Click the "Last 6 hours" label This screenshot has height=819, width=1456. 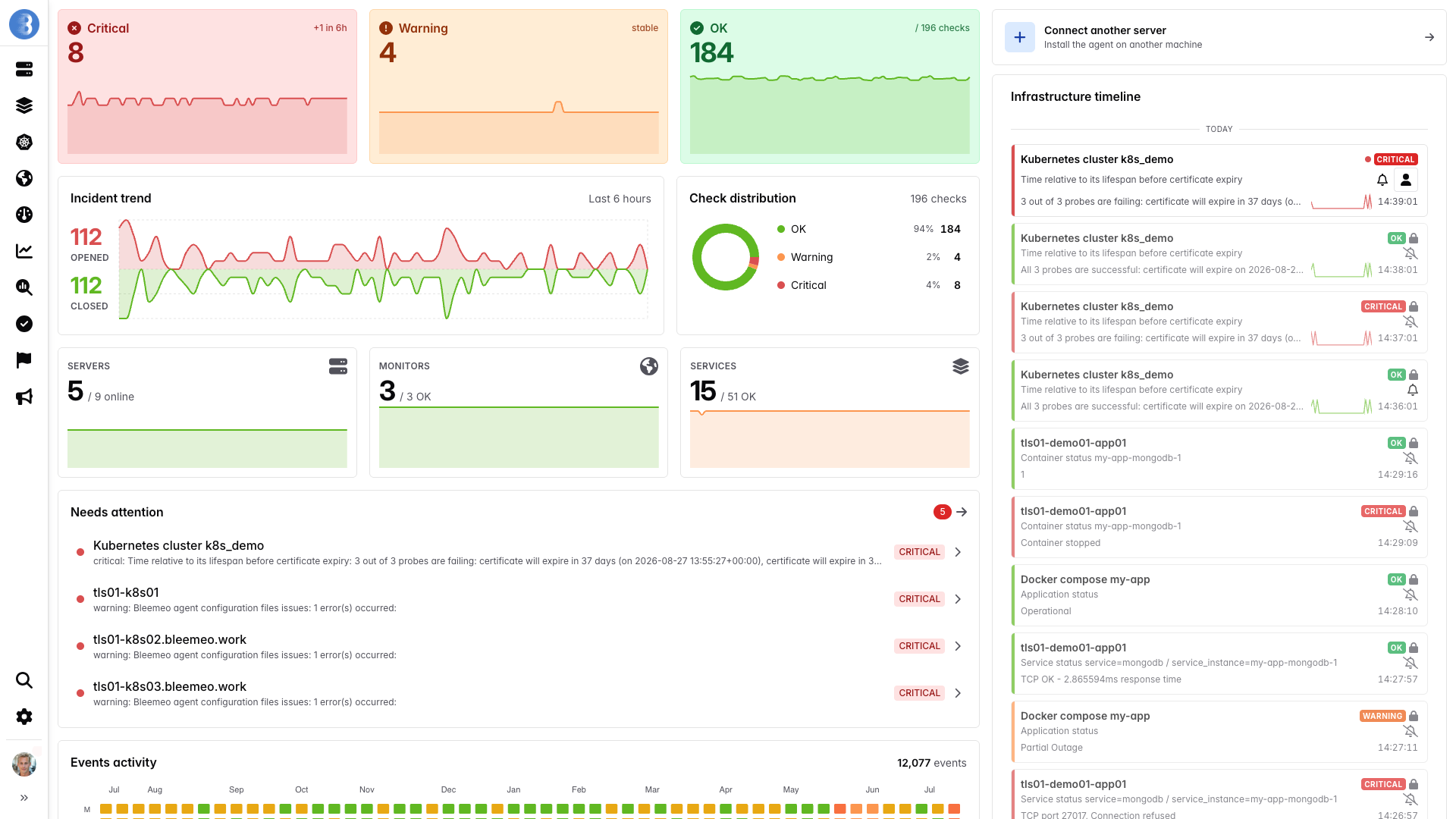click(620, 199)
